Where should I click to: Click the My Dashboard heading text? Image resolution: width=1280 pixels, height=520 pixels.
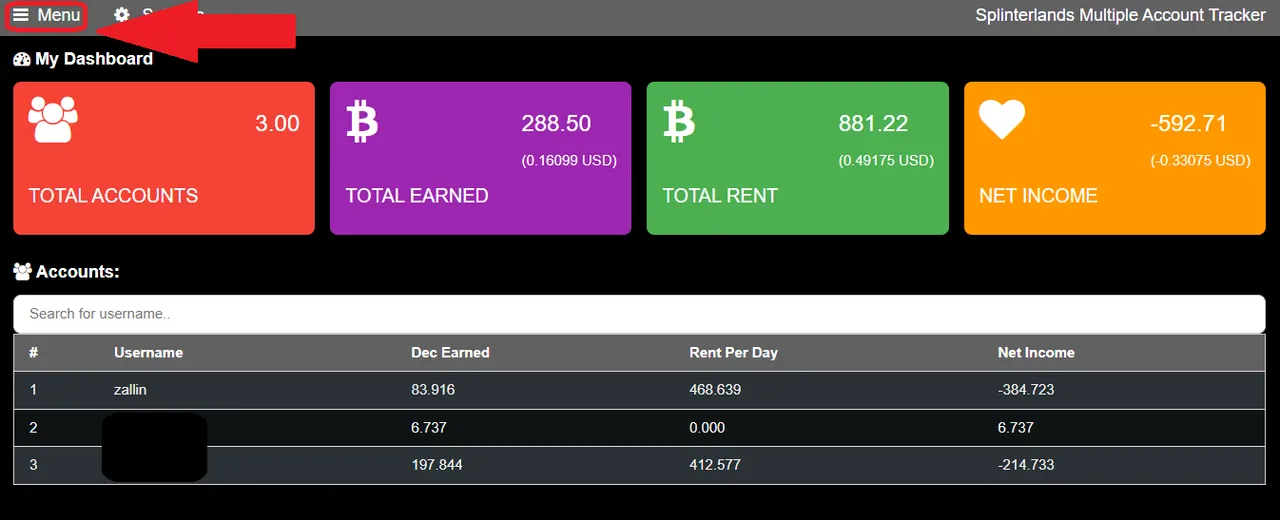94,59
